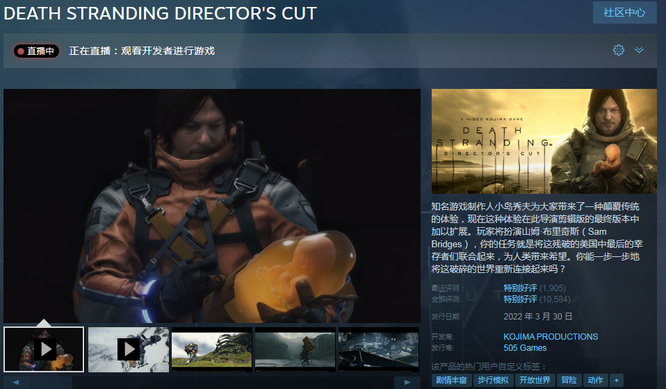Collapse the live broadcast panel chevron
The height and width of the screenshot is (389, 666).
tap(639, 50)
